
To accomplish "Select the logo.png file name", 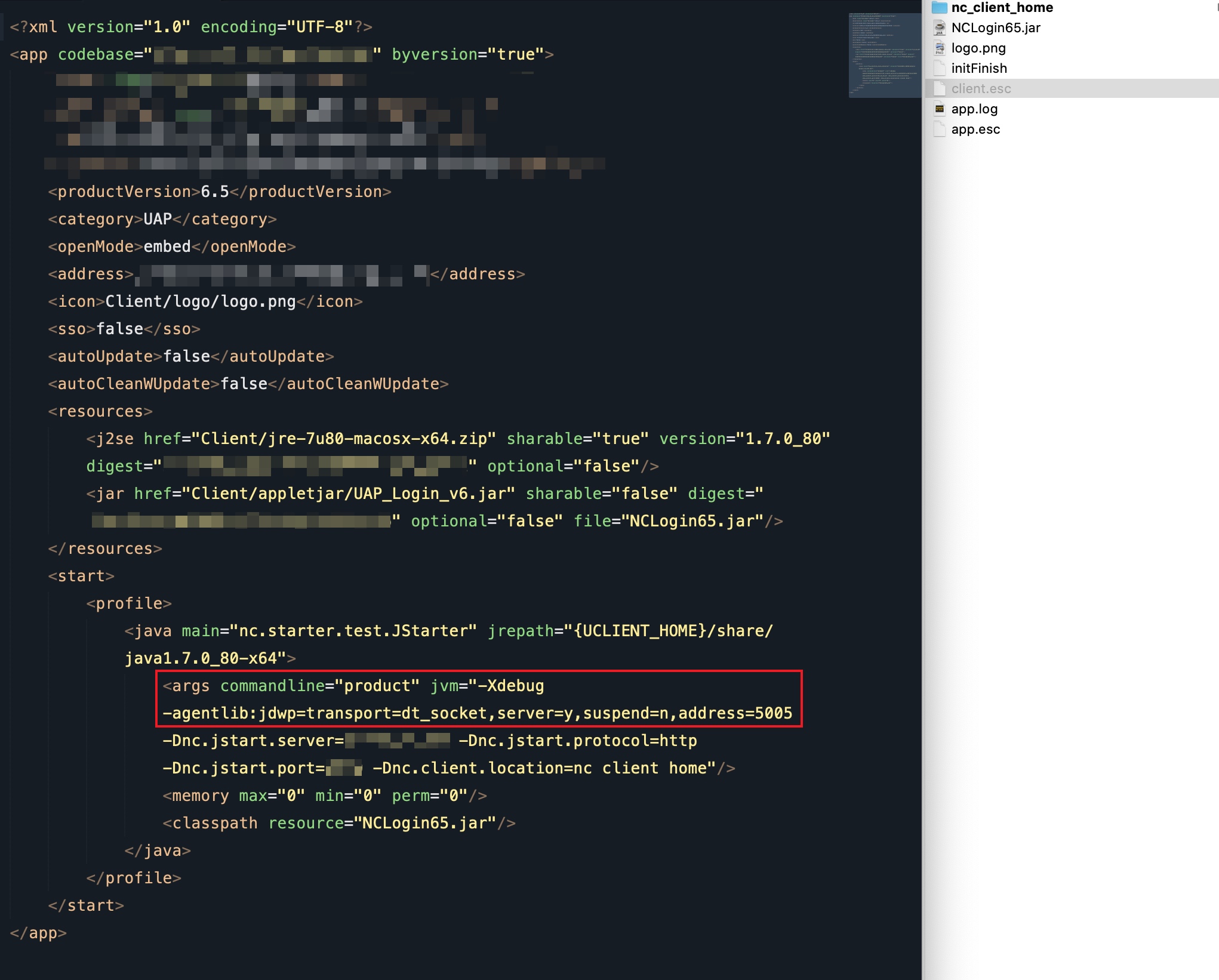I will [x=978, y=48].
